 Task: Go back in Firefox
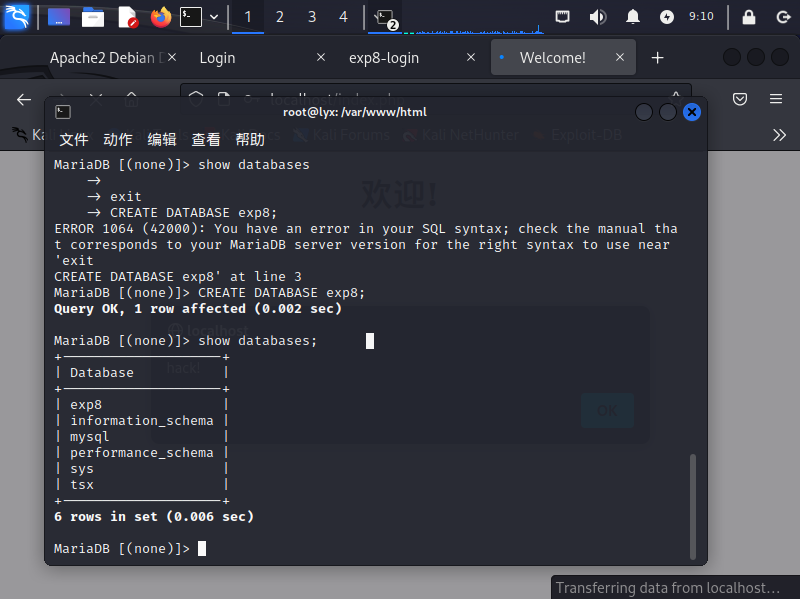(24, 99)
